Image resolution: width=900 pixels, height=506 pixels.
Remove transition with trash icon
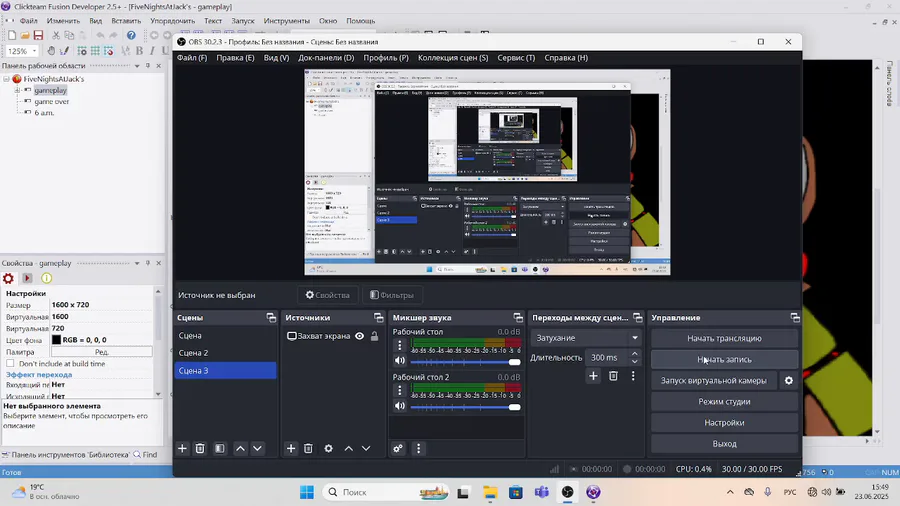(x=613, y=376)
